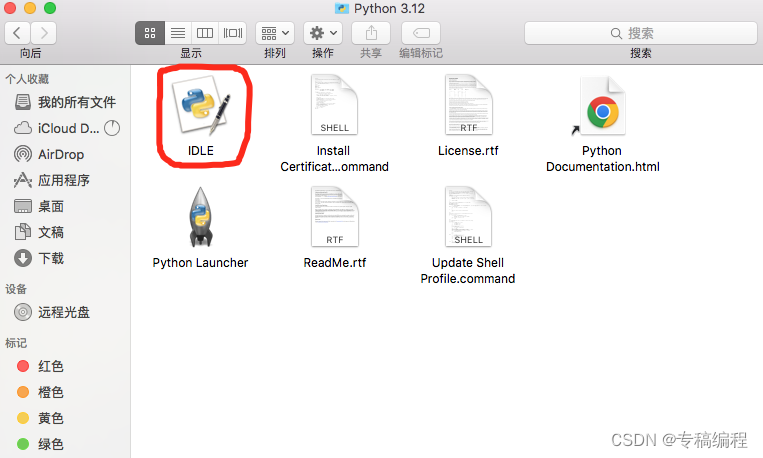Click the IDLE file name label
The image size is (763, 458).
(201, 151)
